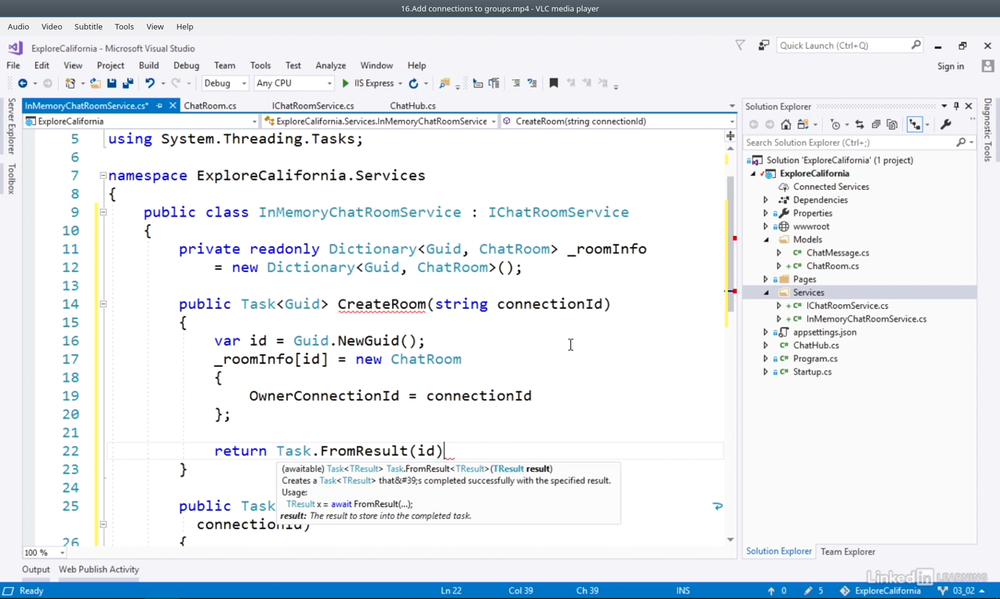Image resolution: width=1000 pixels, height=599 pixels.
Task: Toggle pin on InMemoryChatRoomService.cs tab
Action: coord(159,106)
